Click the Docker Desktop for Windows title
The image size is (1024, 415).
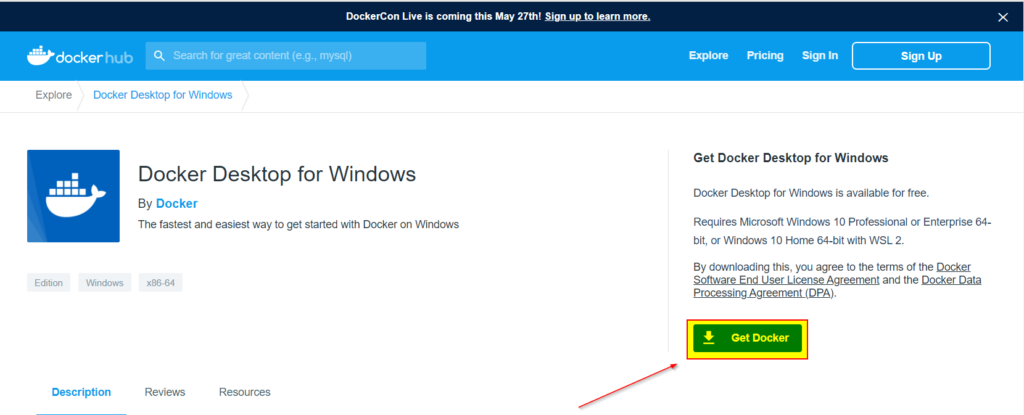277,174
